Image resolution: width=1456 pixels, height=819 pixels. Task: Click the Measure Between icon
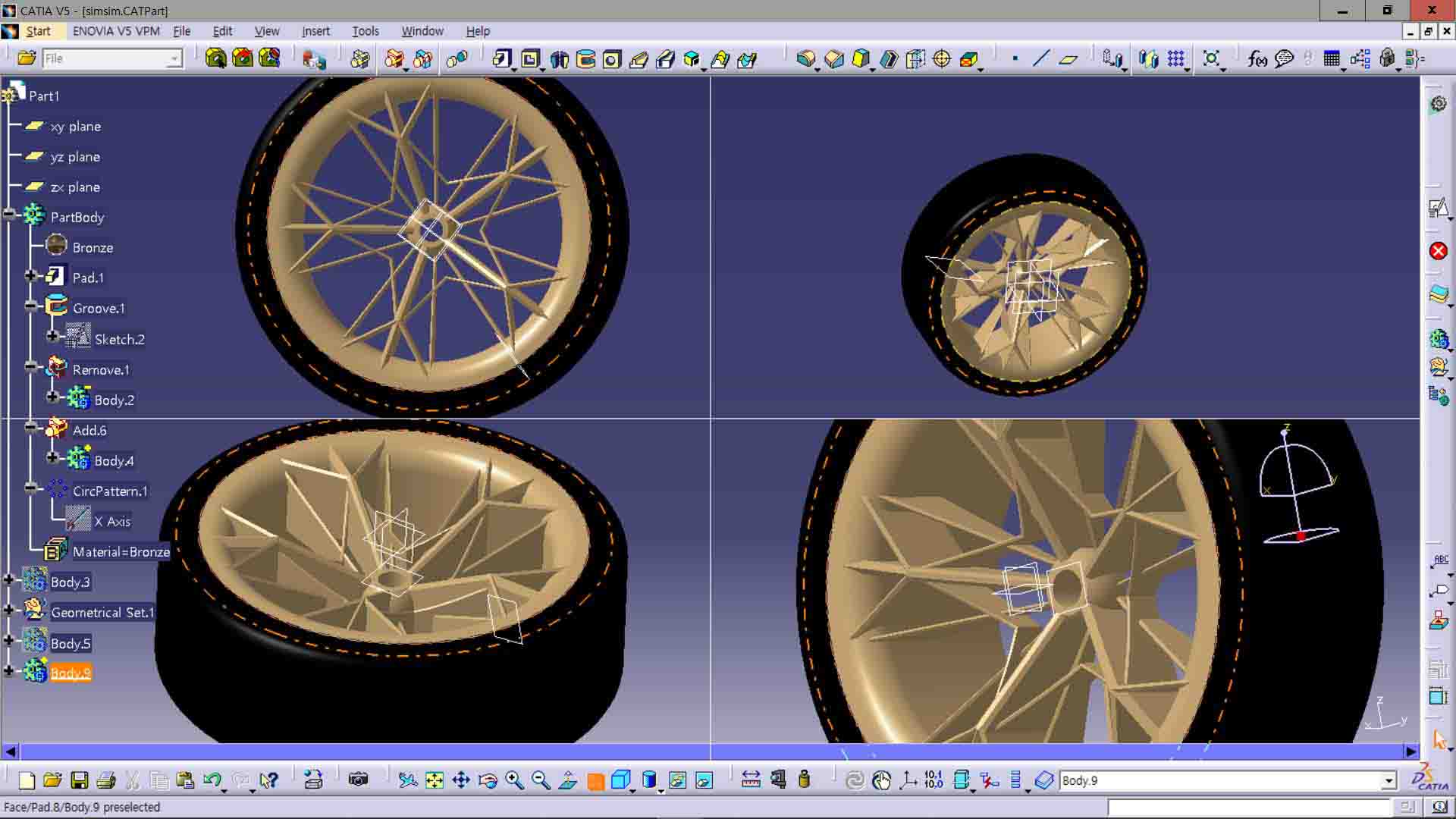pos(751,780)
